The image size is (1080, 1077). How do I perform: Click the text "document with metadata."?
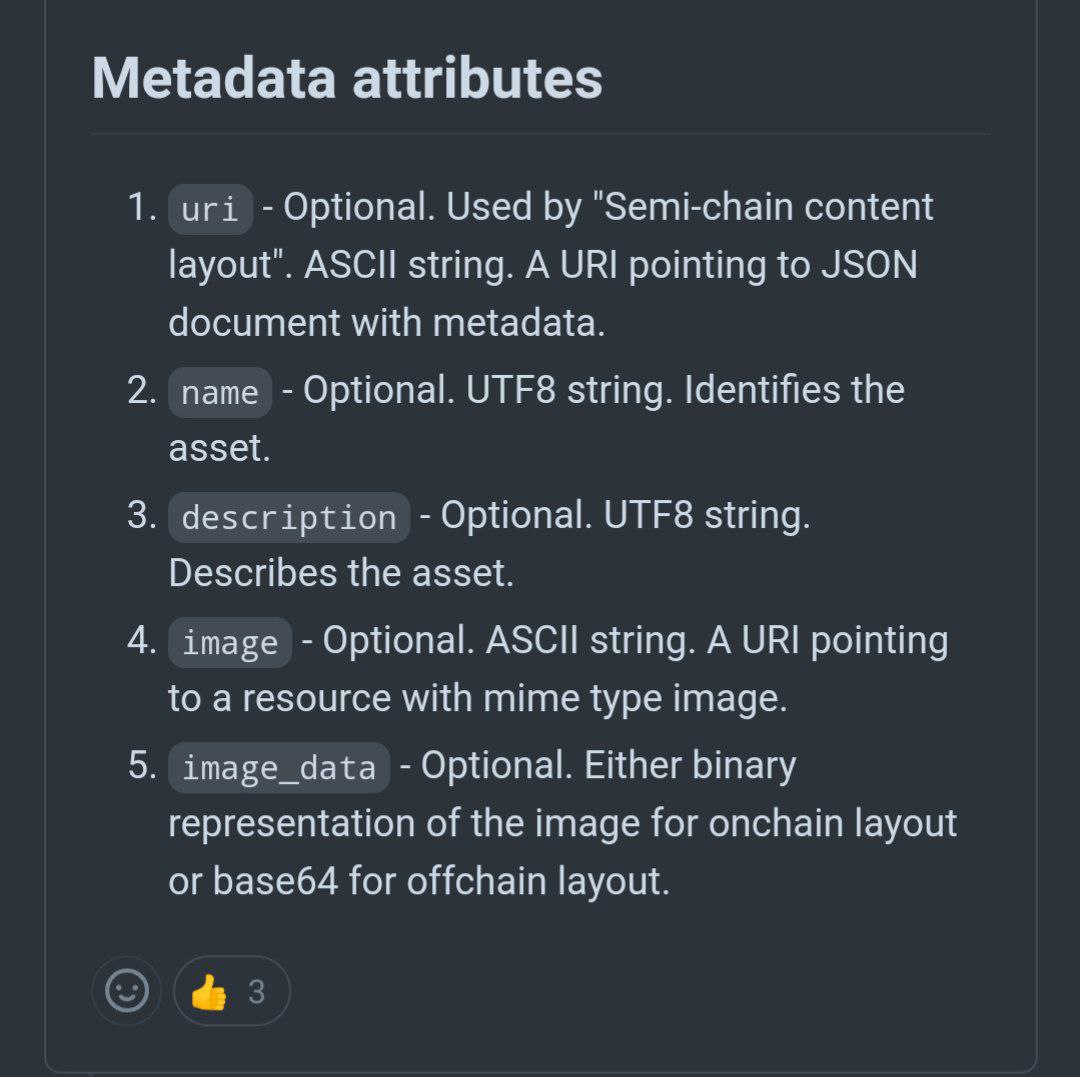pyautogui.click(x=387, y=322)
